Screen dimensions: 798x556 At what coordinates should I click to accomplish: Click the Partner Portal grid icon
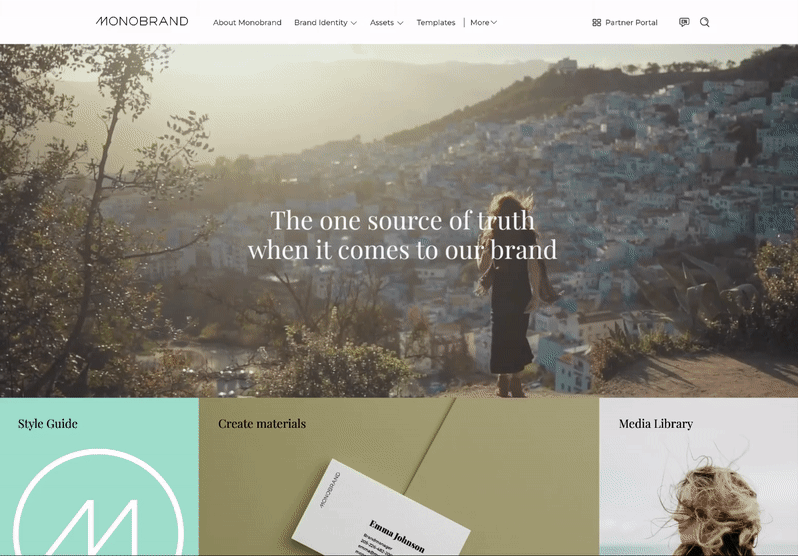pyautogui.click(x=596, y=22)
